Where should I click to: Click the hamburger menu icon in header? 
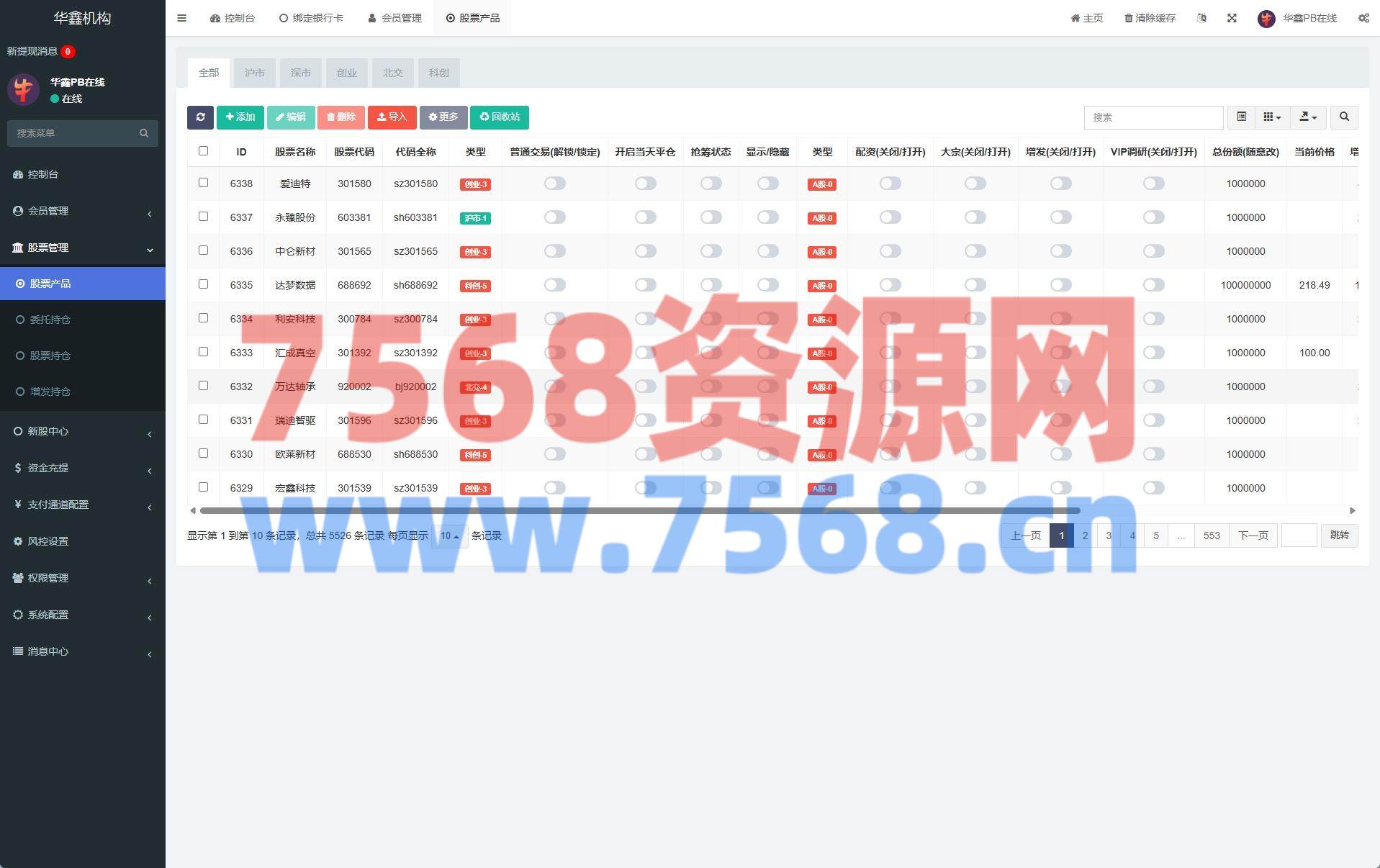181,18
